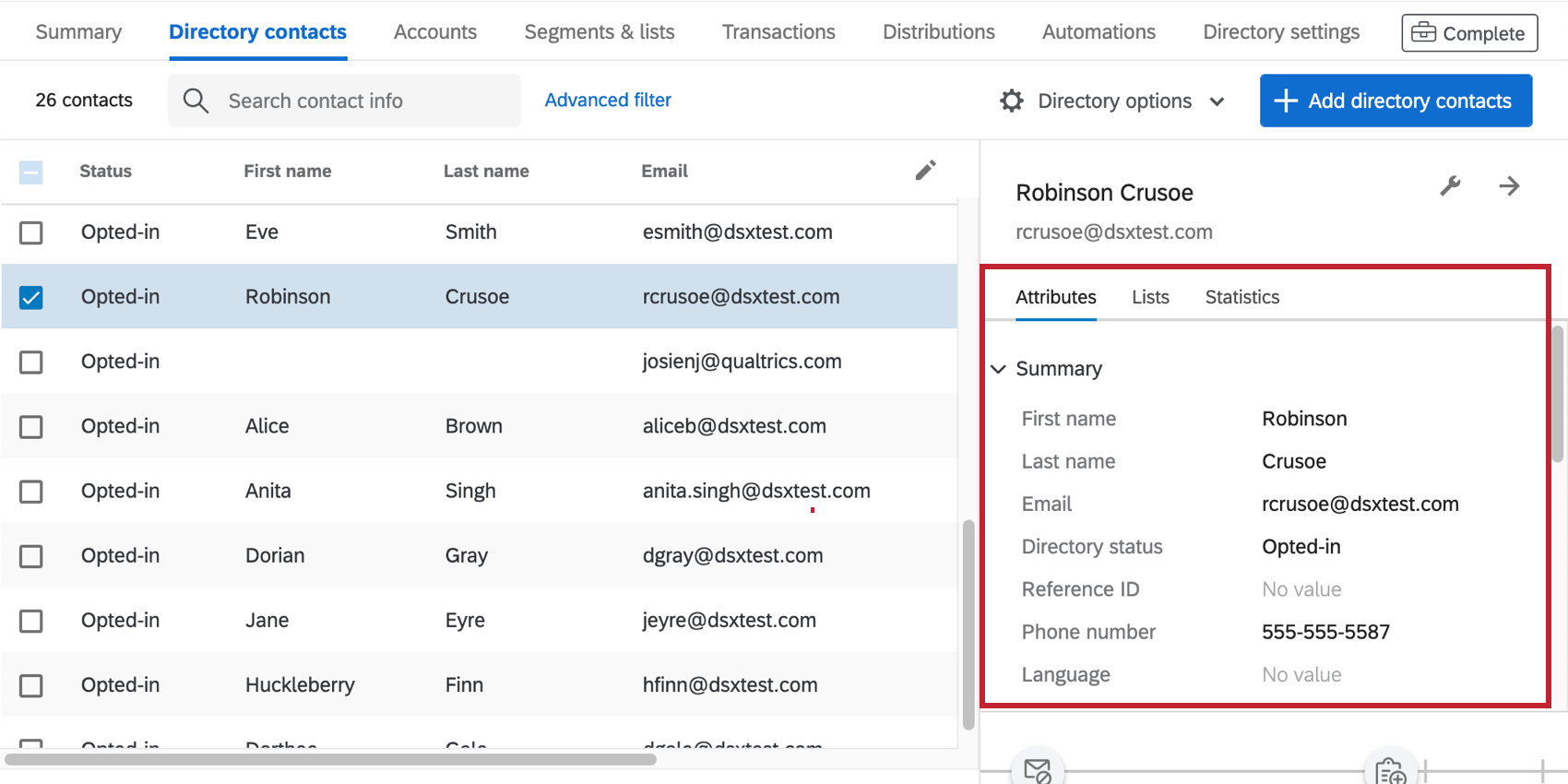Sort by the Status column header
Viewport: 1568px width, 784px height.
pos(105,171)
